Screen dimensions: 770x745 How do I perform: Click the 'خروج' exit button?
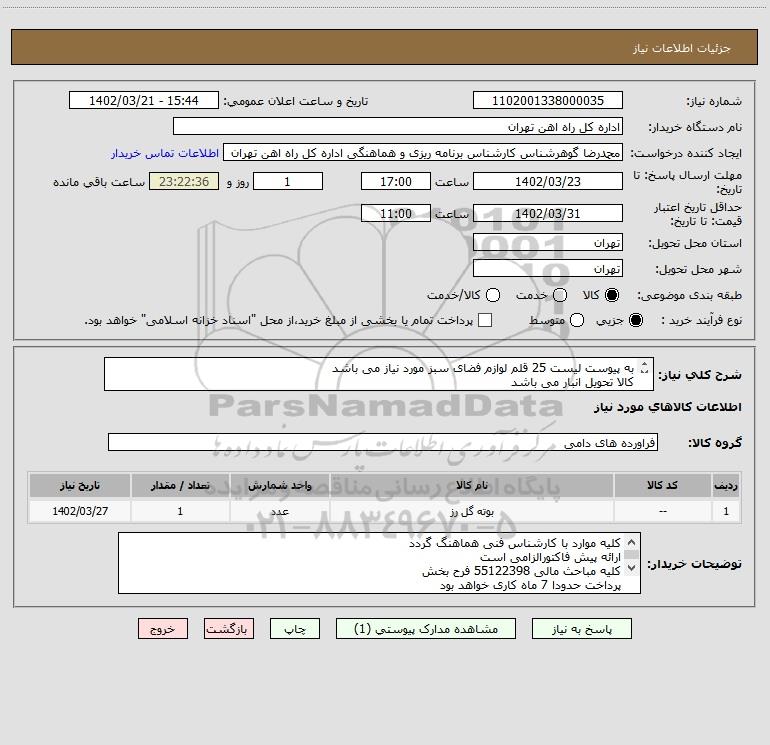(163, 629)
